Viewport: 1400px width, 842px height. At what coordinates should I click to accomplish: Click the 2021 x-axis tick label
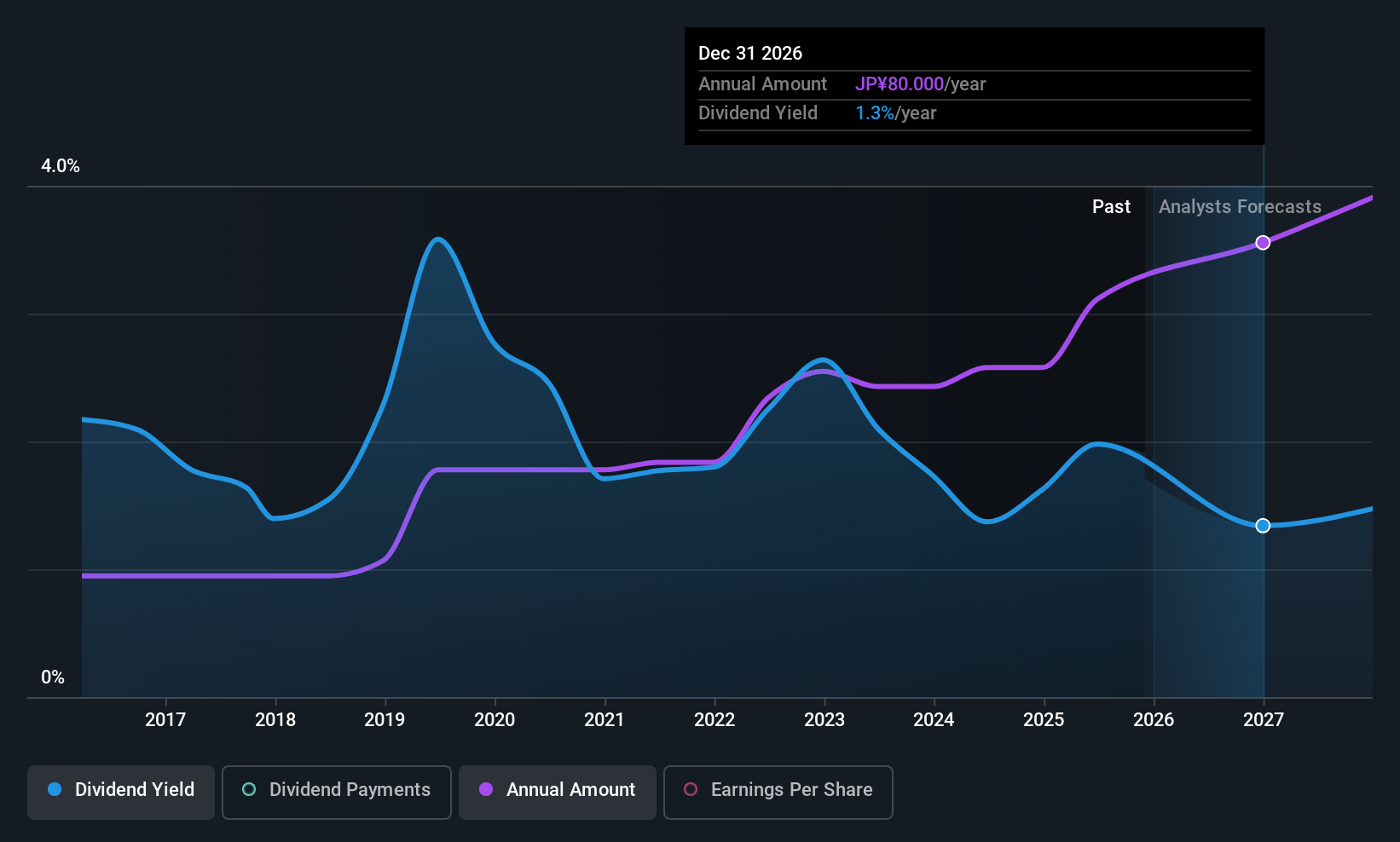coord(605,720)
